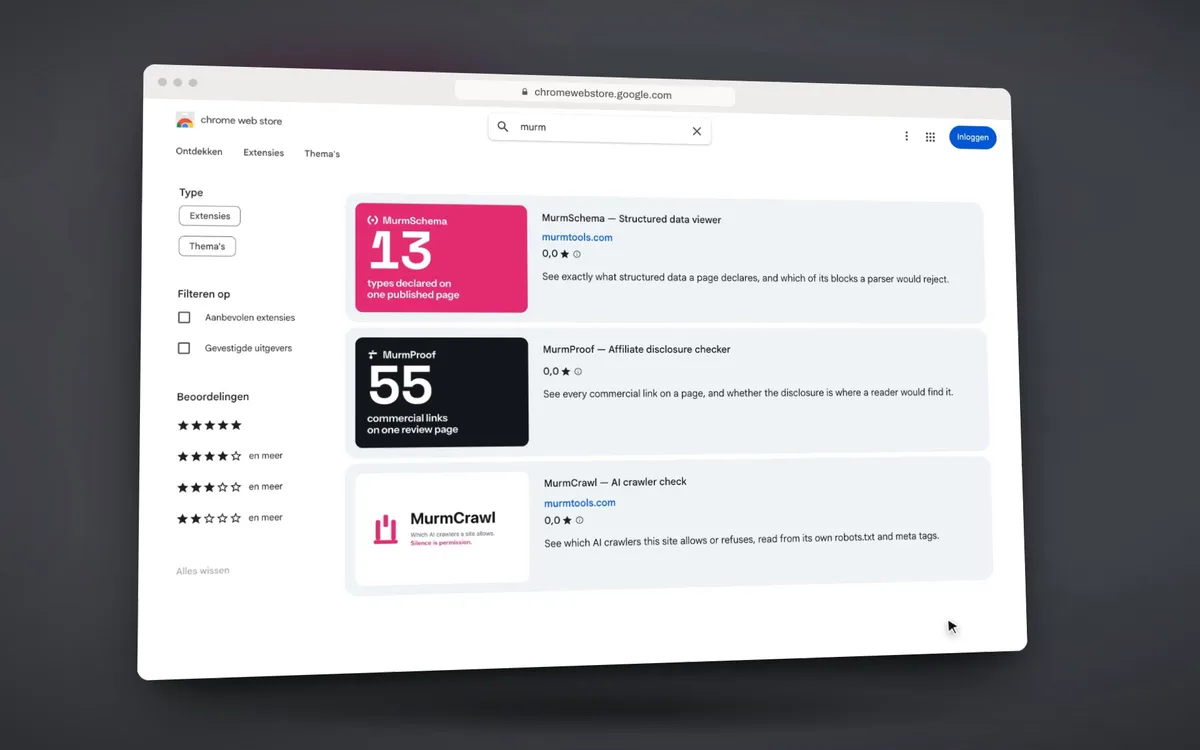Screen dimensions: 1200x750
Task: Click the chromewebstore.google.com address bar
Action: coord(595,93)
